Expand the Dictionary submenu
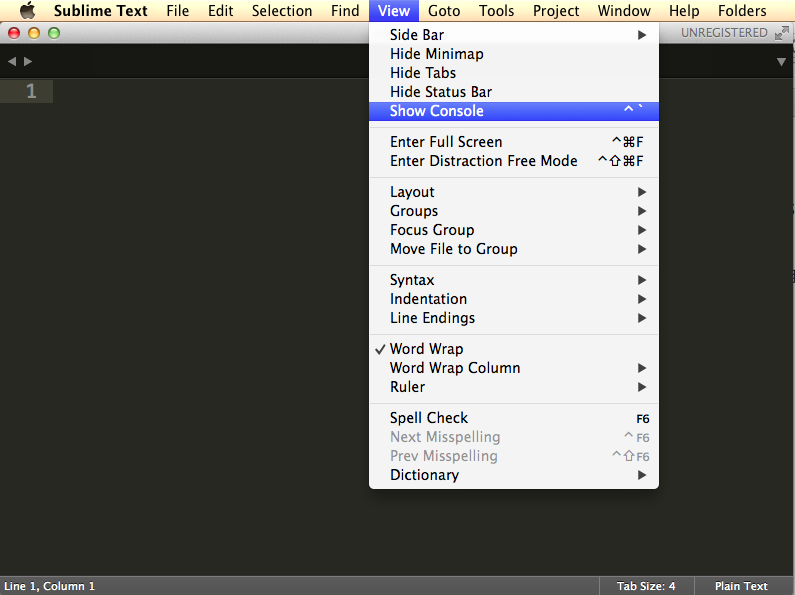Viewport: 795px width, 595px height. coord(514,475)
